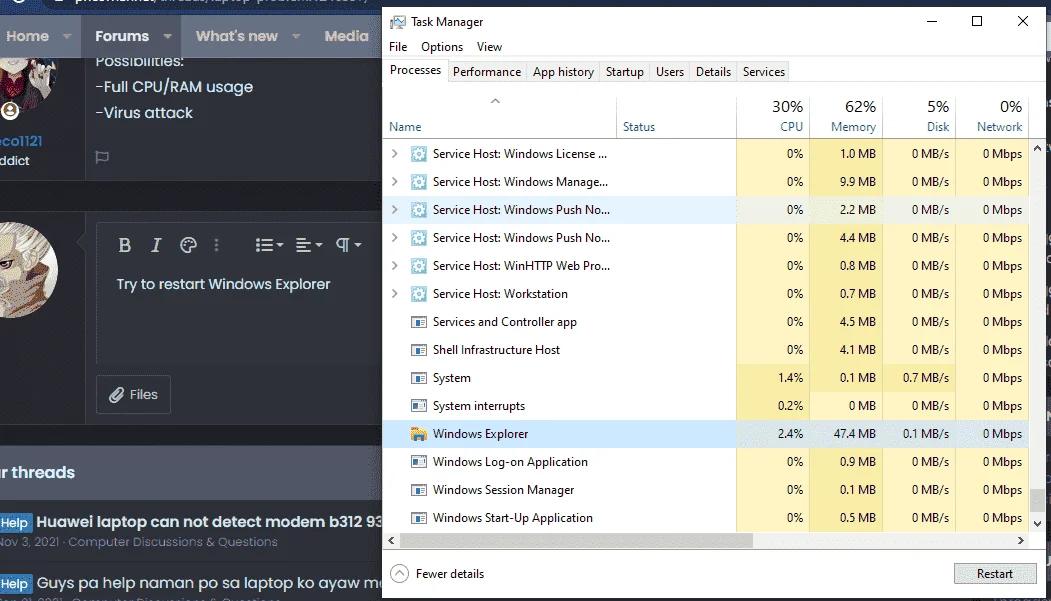Click the Restart button

pos(995,574)
